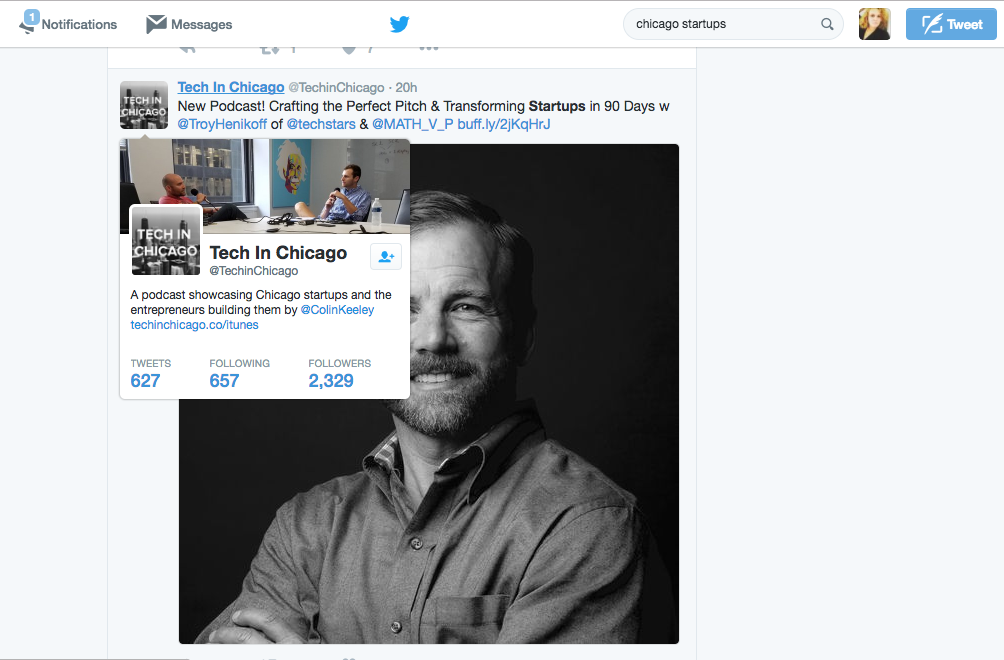Open the @TroyHenikoff mention
1004x660 pixels.
(222, 124)
